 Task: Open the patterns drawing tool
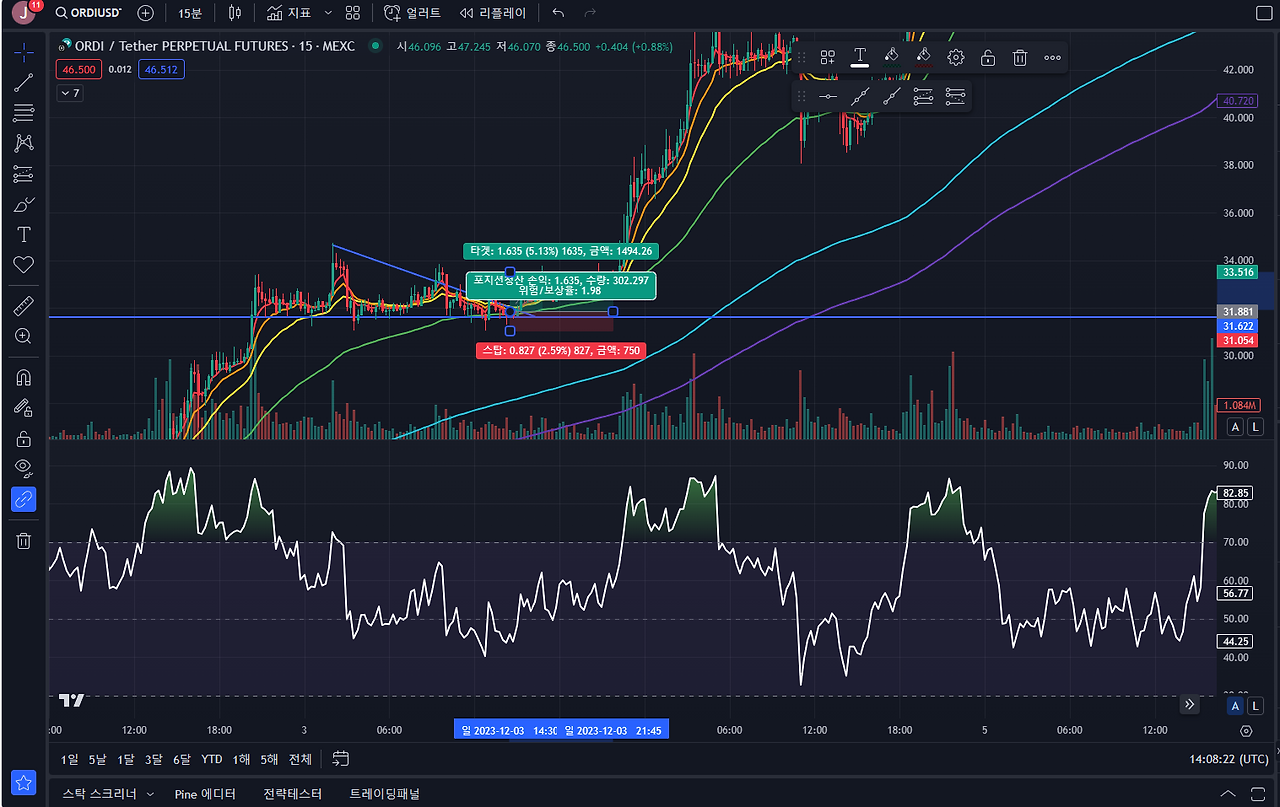pyautogui.click(x=23, y=144)
